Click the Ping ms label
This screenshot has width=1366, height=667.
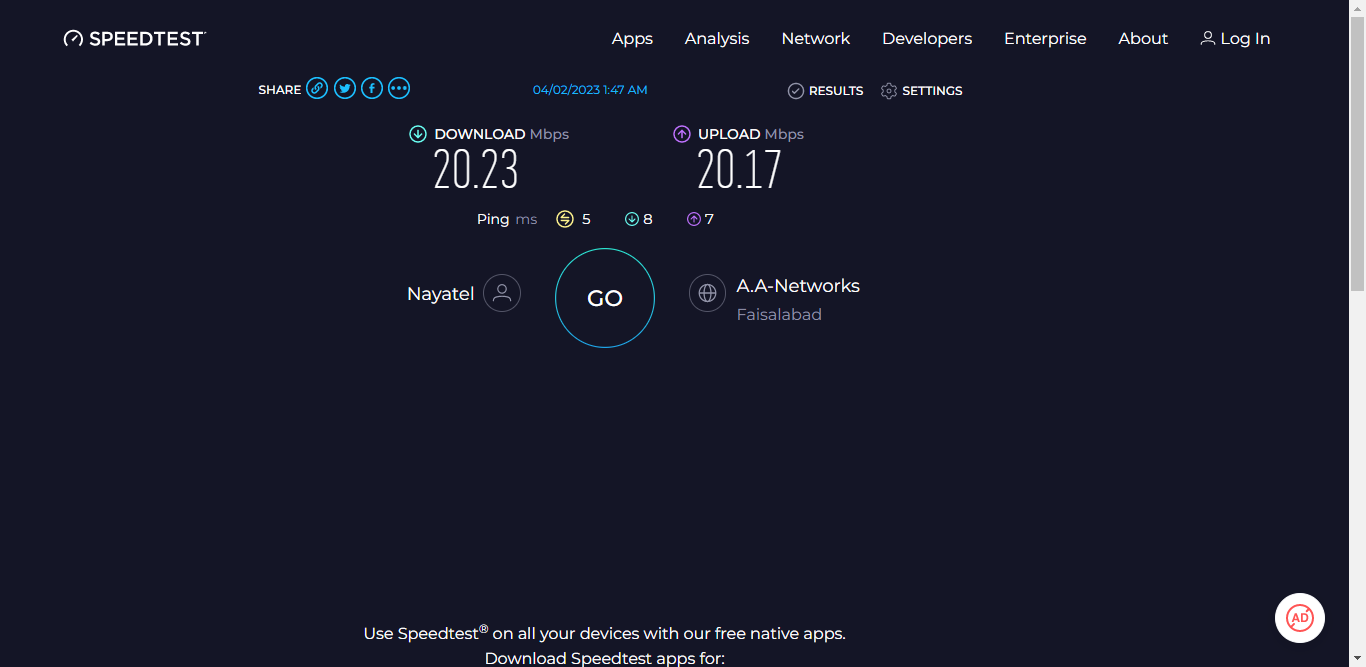tap(507, 219)
